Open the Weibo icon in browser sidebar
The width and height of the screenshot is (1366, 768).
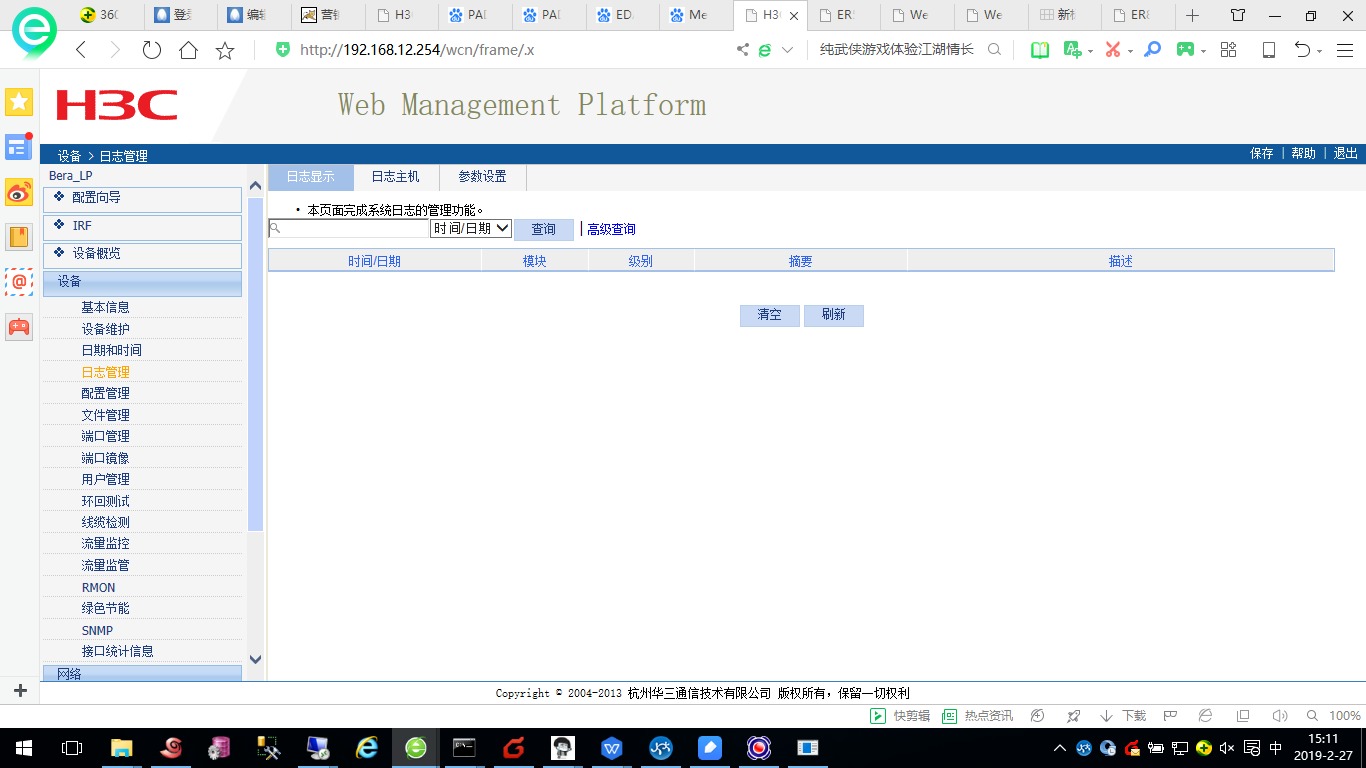(19, 192)
